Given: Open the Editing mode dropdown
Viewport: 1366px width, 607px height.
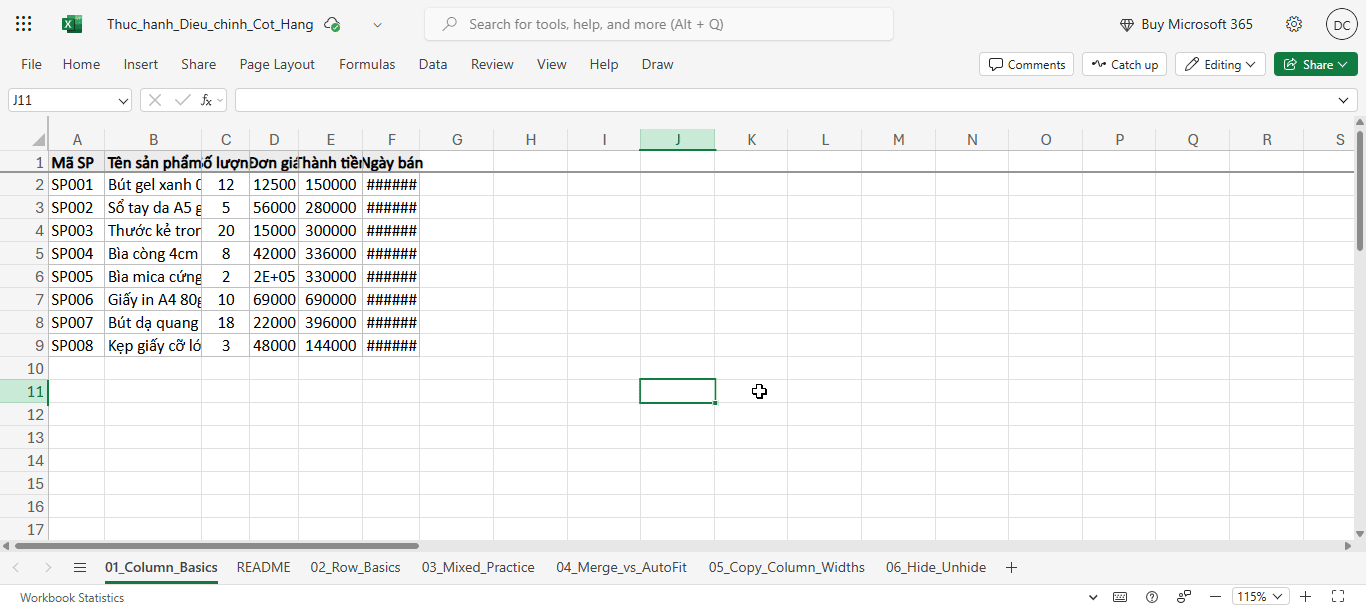Looking at the screenshot, I should pos(1220,64).
